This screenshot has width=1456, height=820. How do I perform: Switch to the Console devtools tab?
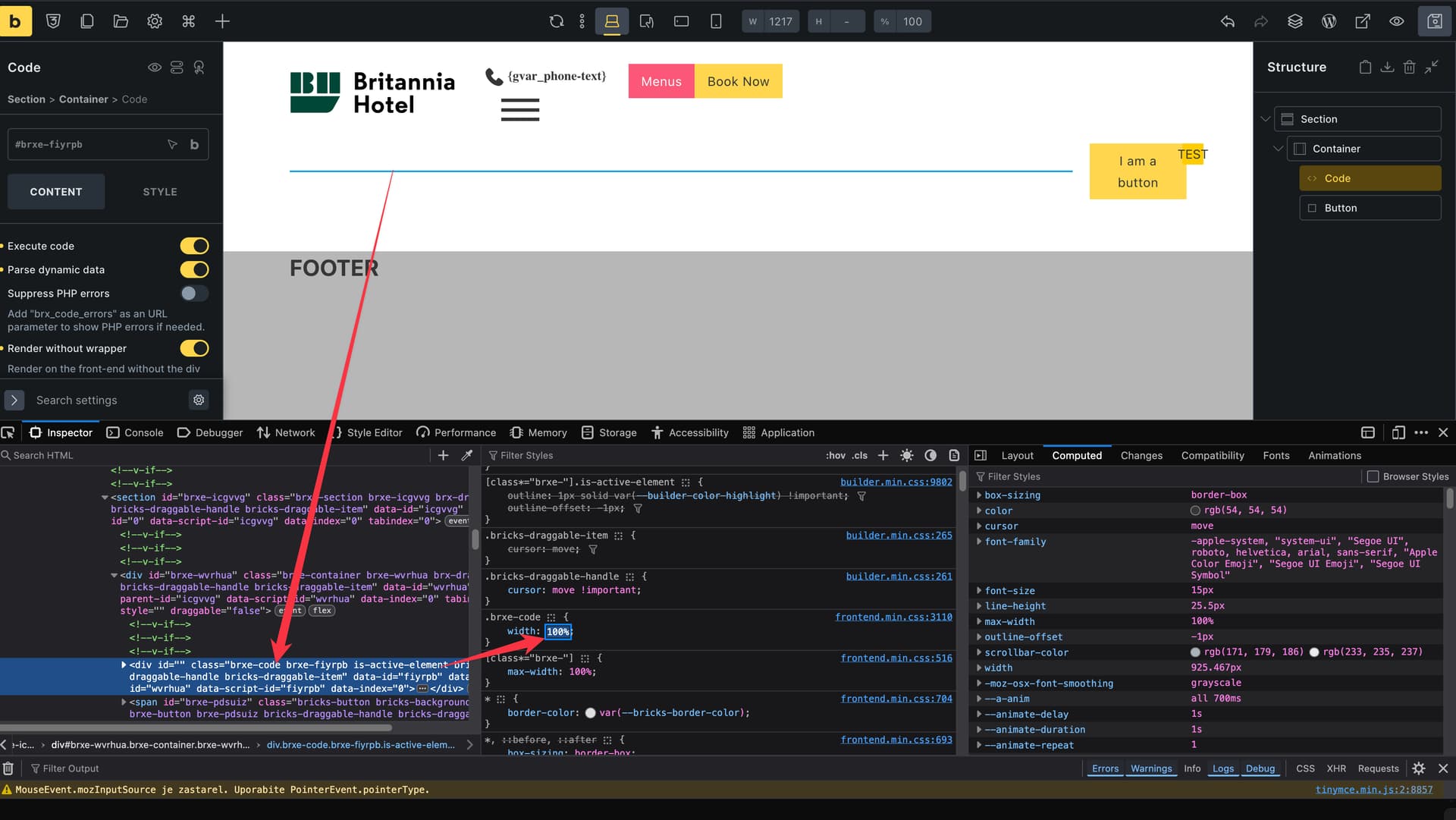pyautogui.click(x=135, y=432)
